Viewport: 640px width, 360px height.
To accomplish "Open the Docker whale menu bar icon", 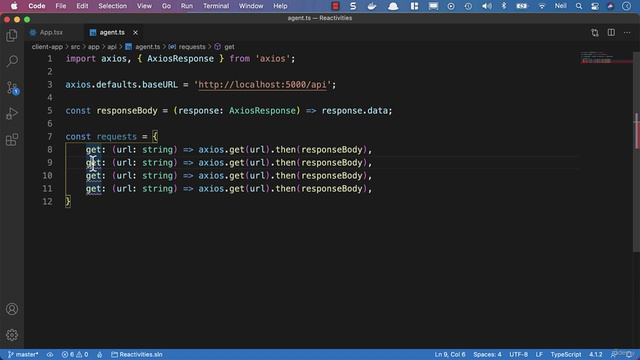I will pyautogui.click(x=372, y=6).
